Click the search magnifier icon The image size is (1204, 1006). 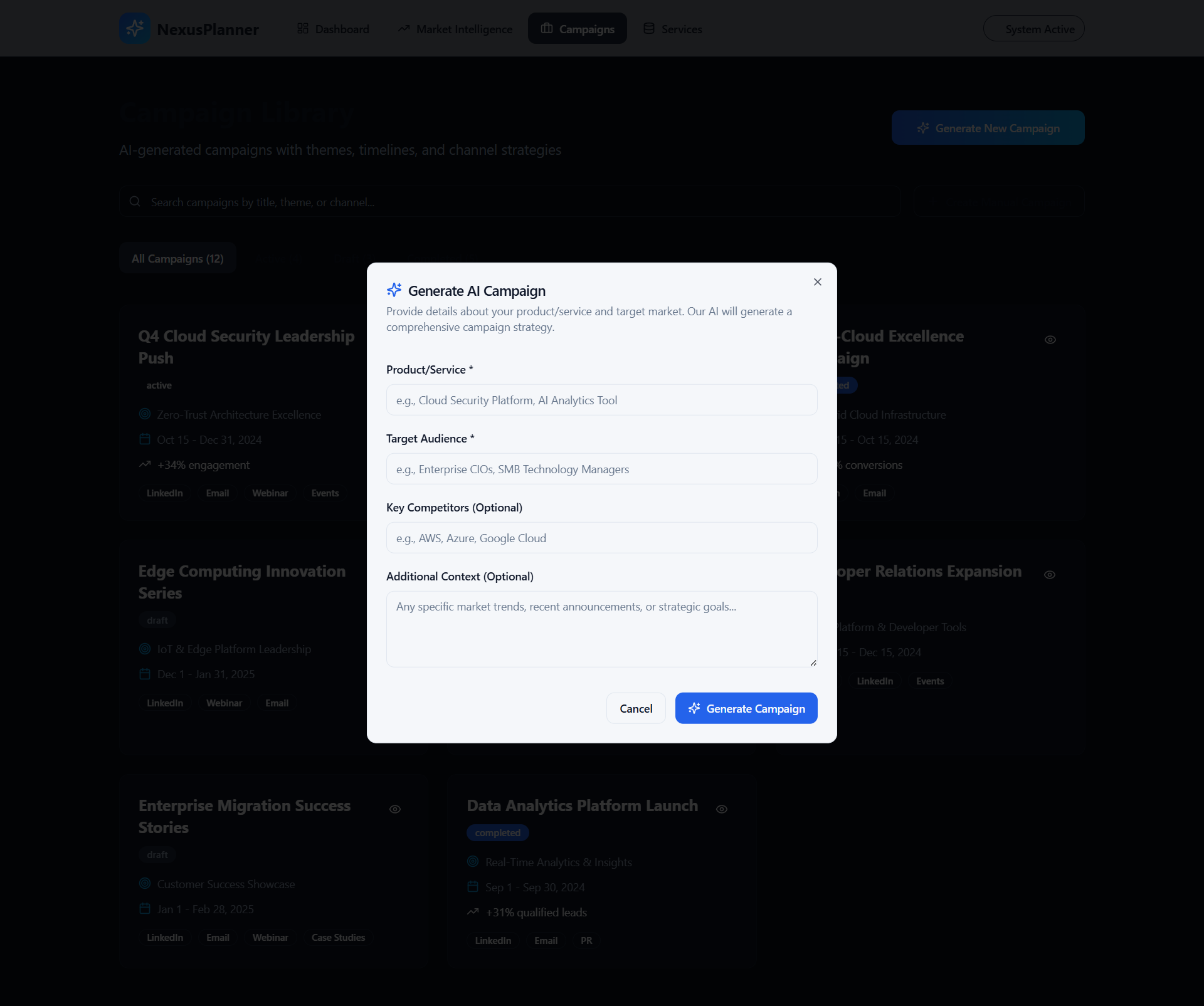135,202
